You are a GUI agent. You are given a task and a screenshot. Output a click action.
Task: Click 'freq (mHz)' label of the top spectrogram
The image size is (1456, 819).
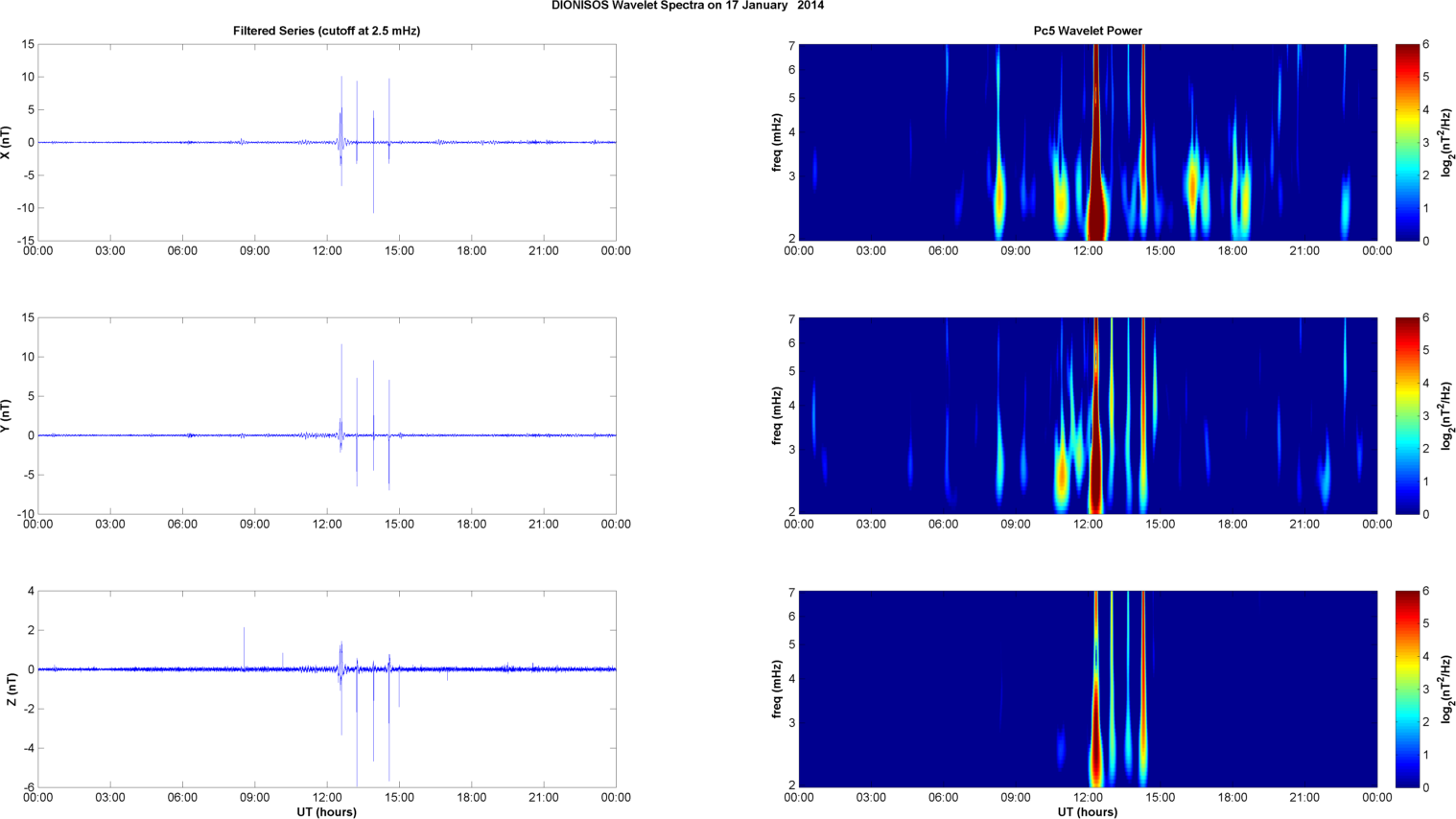777,142
